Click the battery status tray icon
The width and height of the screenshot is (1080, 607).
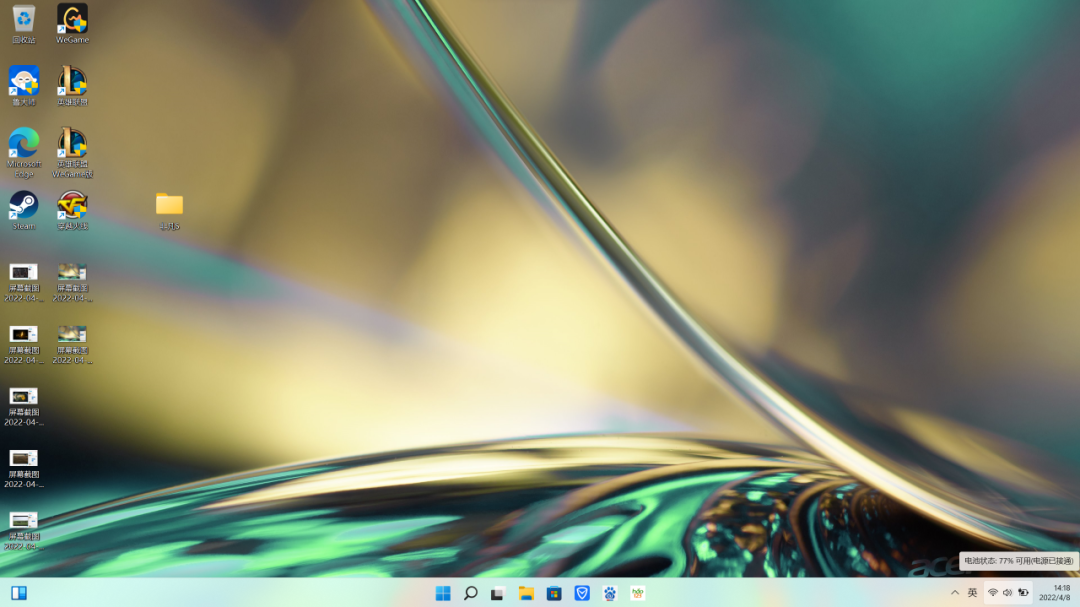[x=1024, y=593]
